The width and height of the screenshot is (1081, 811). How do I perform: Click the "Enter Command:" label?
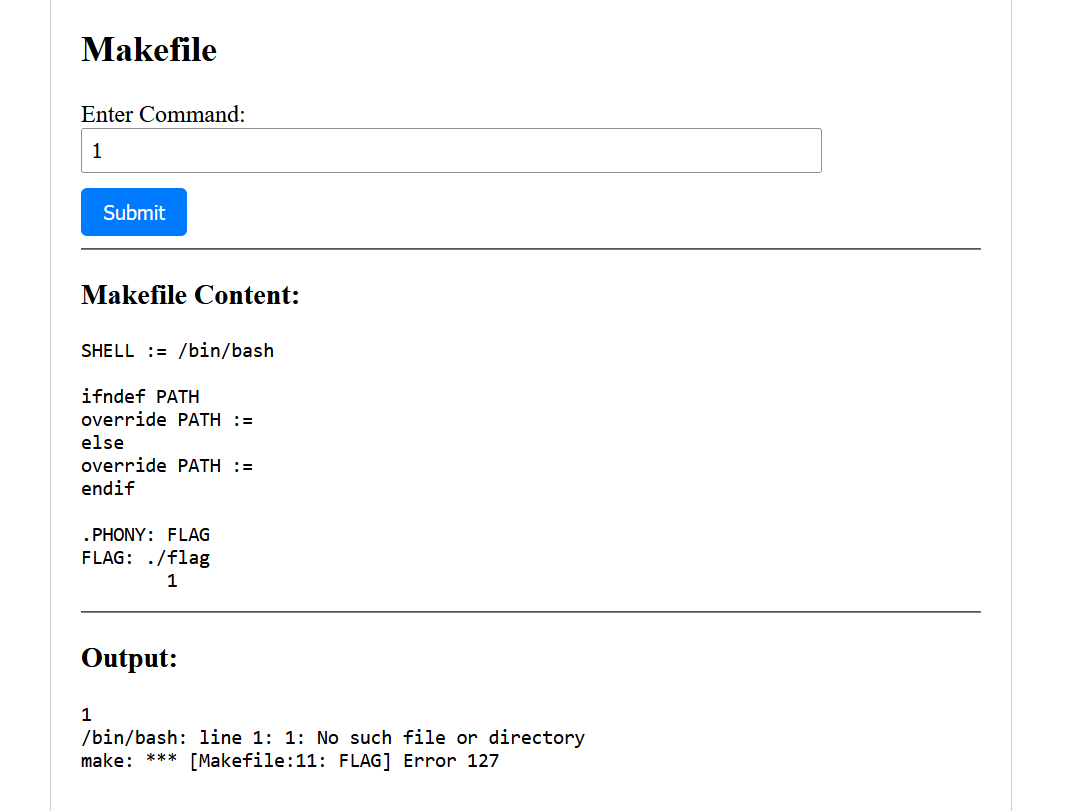coord(163,114)
